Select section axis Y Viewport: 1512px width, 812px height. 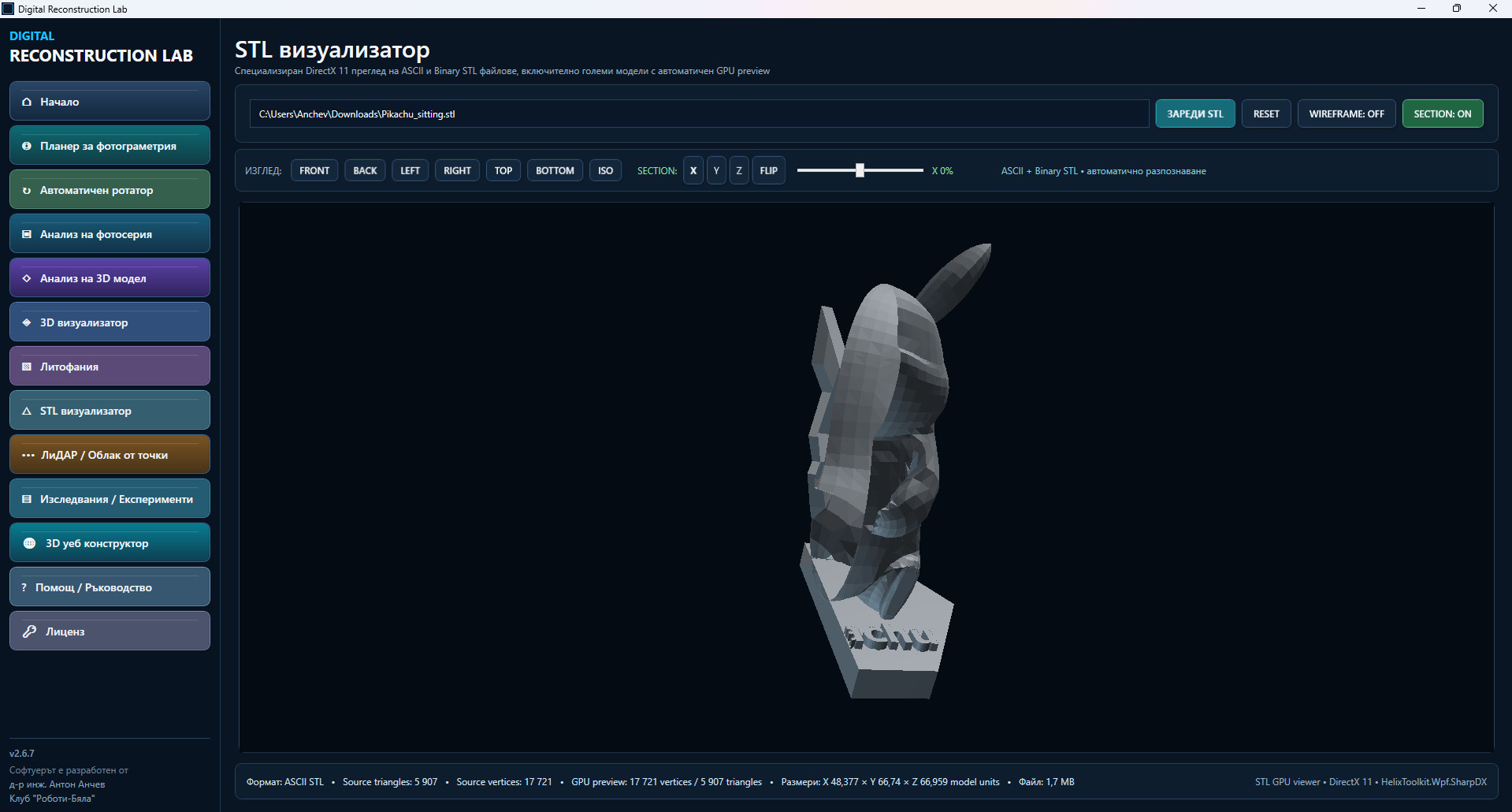click(x=716, y=170)
